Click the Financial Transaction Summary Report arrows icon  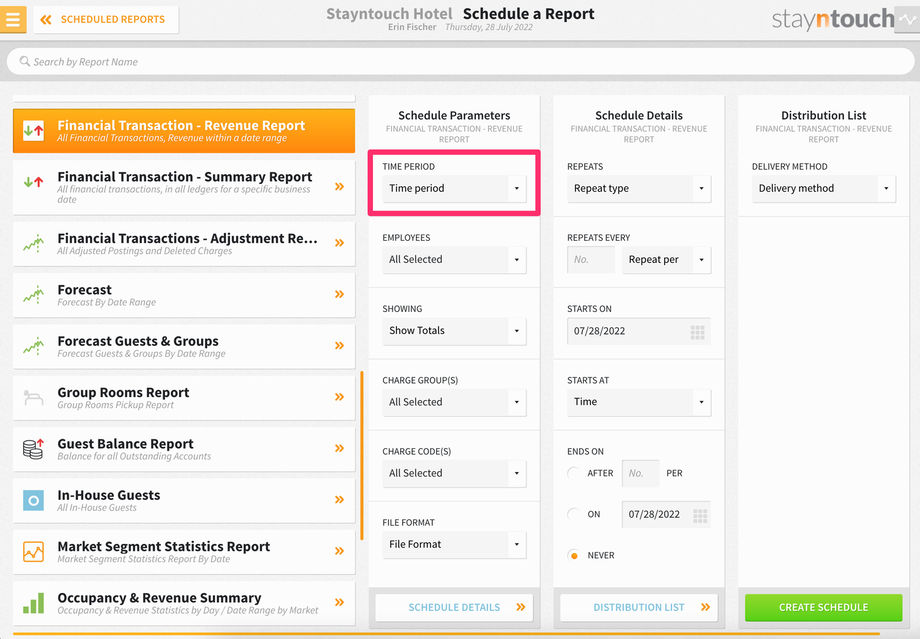click(33, 182)
